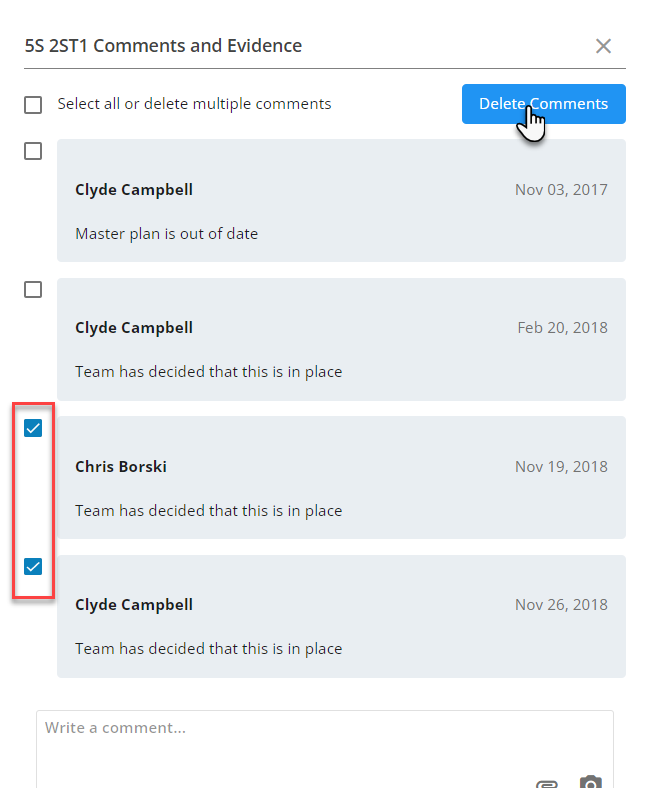
Task: Click the Feb 20, 2018 date stamp
Action: 562,328
